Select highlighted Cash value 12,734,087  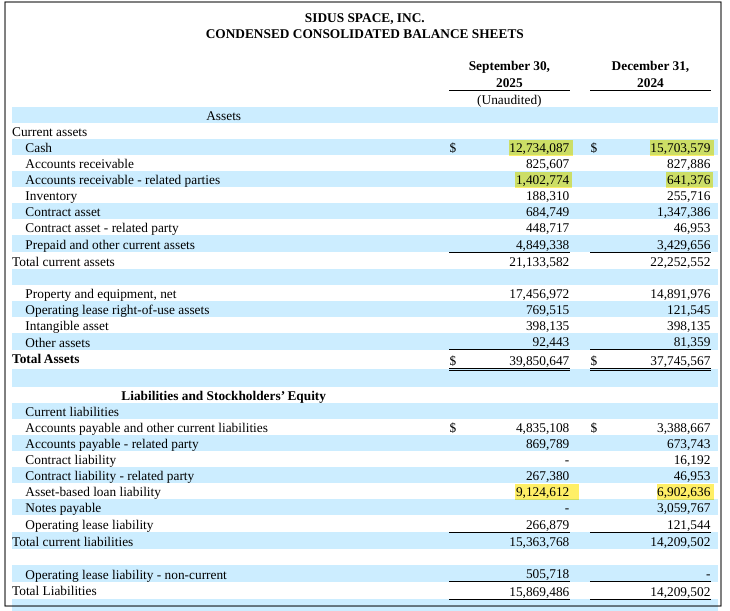point(539,148)
